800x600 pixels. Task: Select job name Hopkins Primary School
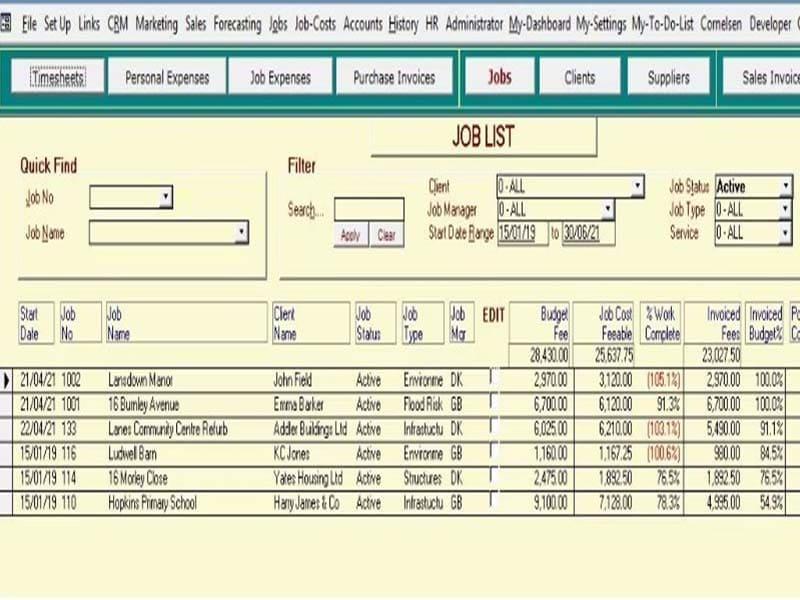coord(152,503)
